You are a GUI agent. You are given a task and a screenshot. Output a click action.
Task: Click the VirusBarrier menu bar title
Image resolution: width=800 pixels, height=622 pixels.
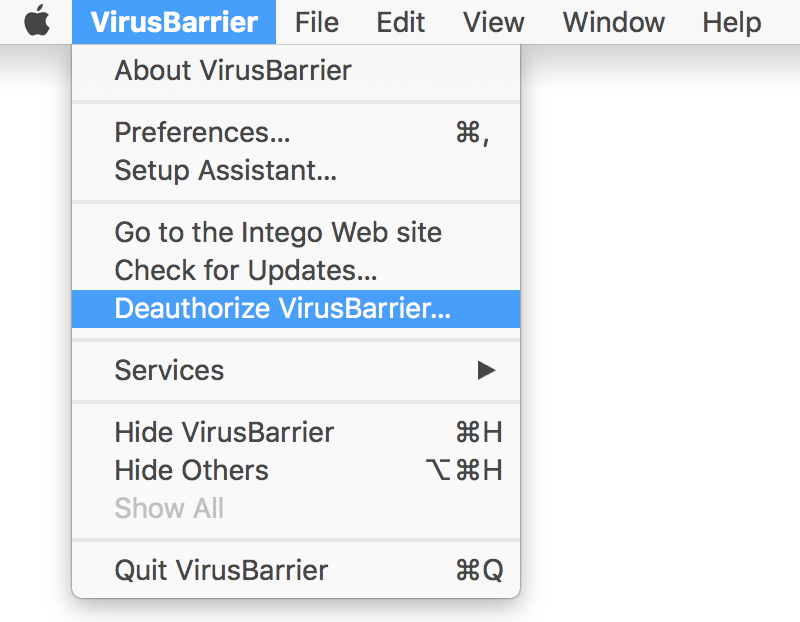point(174,22)
